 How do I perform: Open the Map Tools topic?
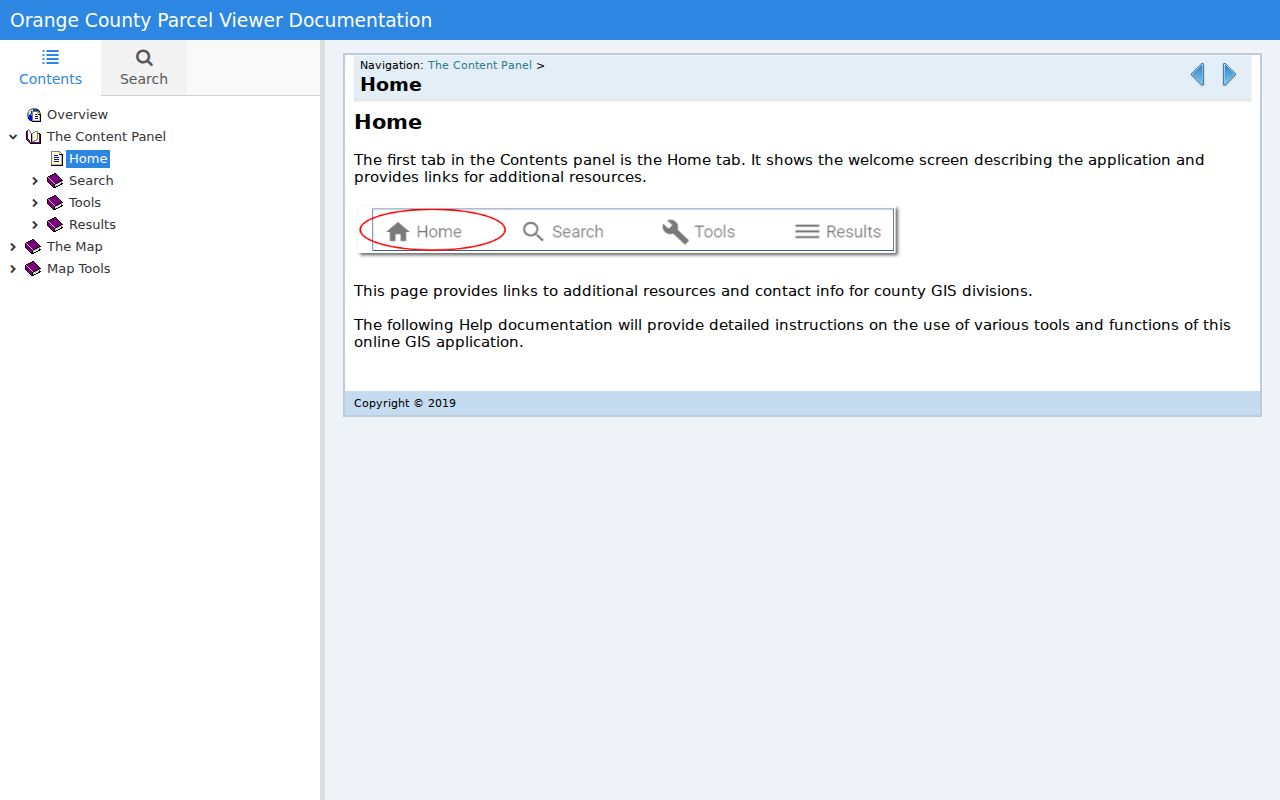[79, 269]
